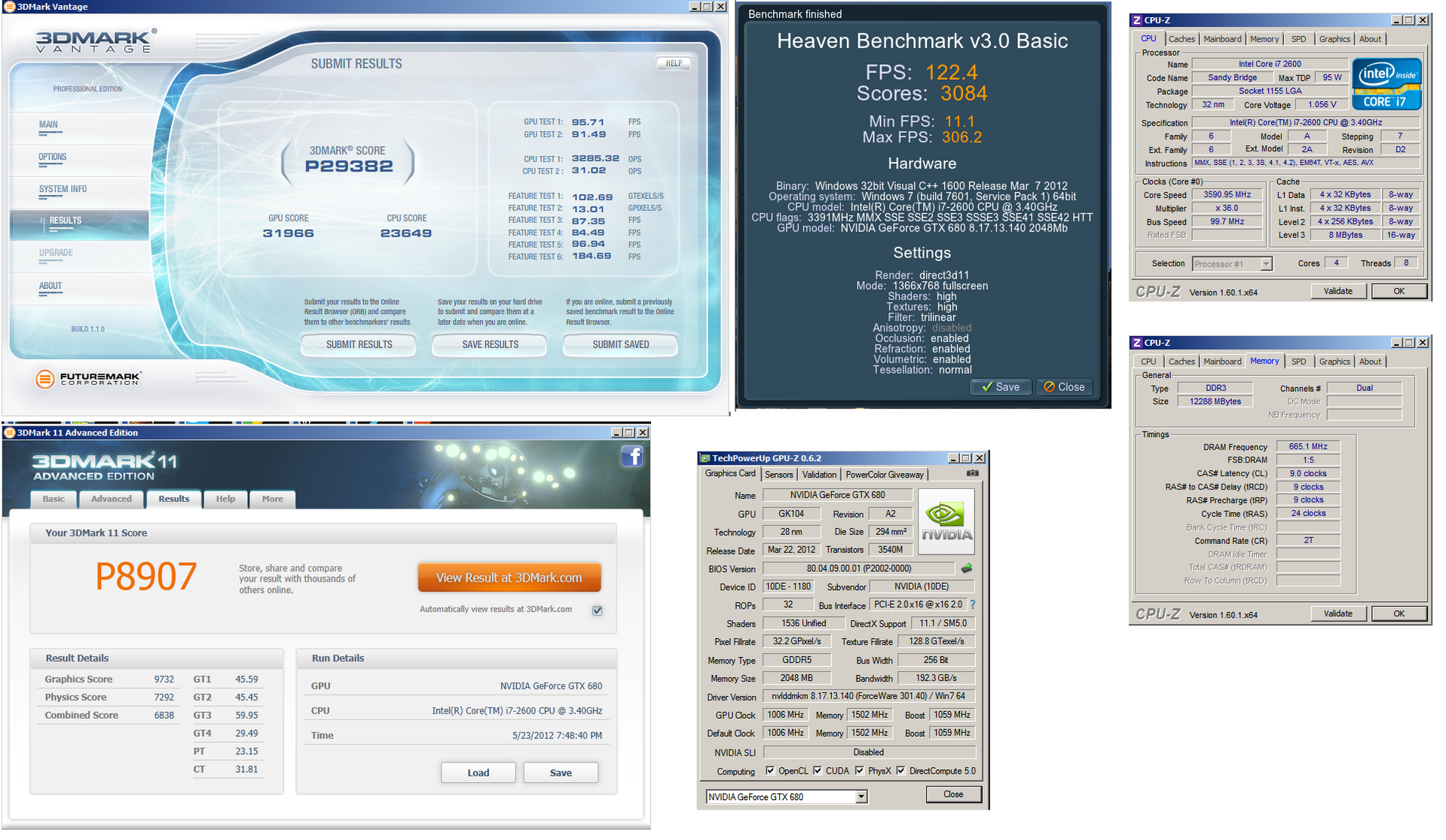Click Load in 3DMark 11 run details
Image resolution: width=1446 pixels, height=840 pixels.
pyautogui.click(x=478, y=773)
